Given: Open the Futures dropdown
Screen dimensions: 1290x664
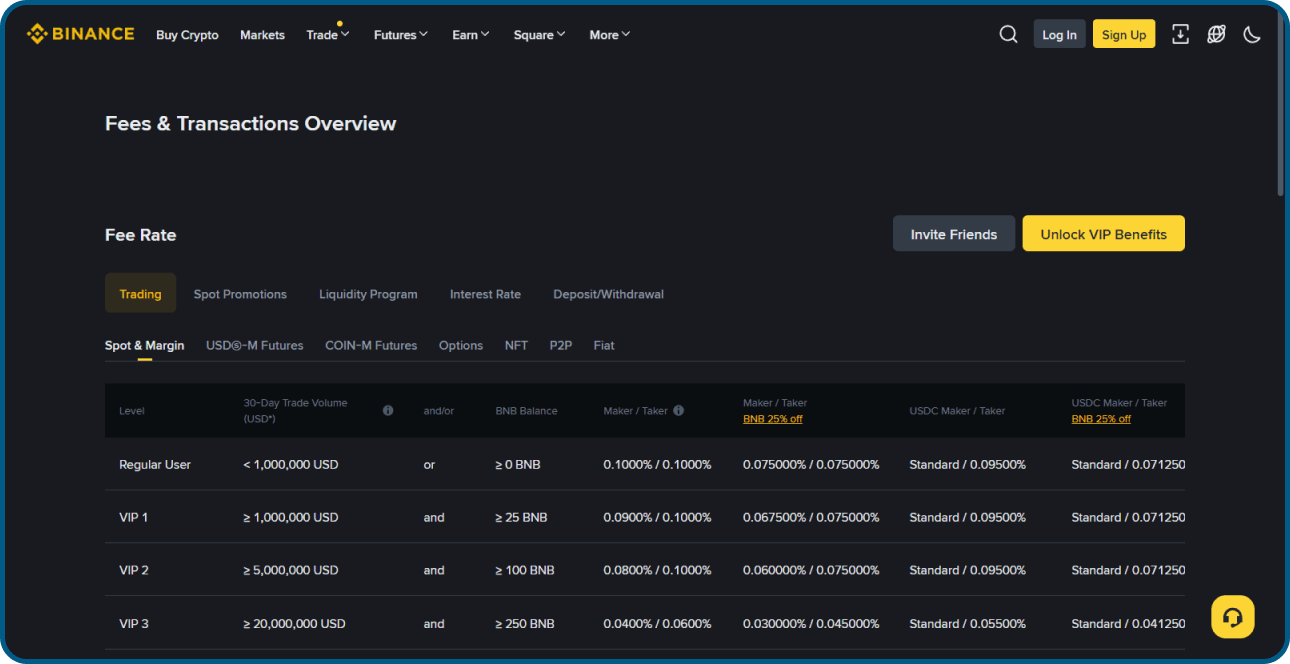Looking at the screenshot, I should click(x=400, y=34).
